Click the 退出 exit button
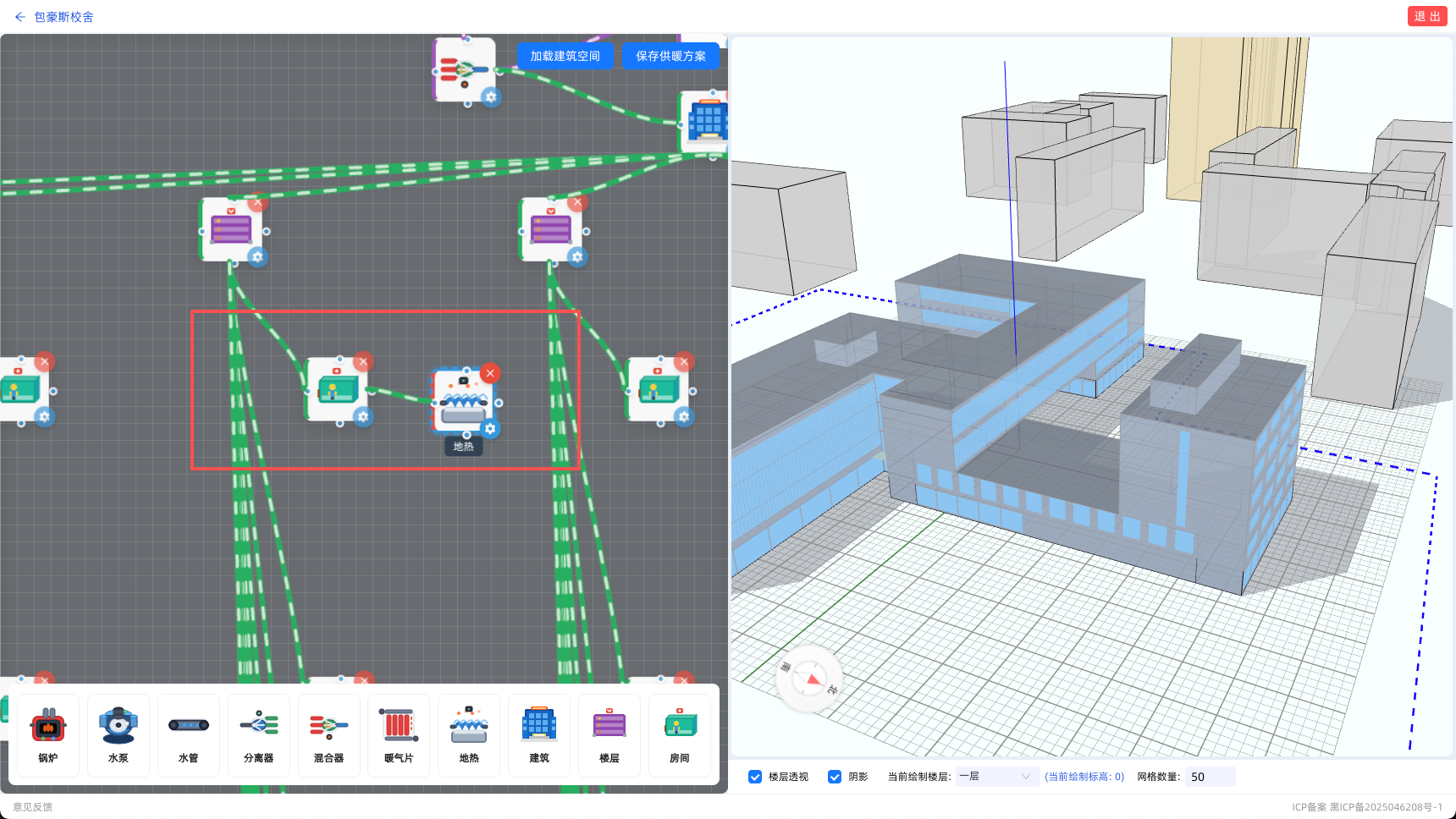This screenshot has width=1456, height=819. [1427, 16]
